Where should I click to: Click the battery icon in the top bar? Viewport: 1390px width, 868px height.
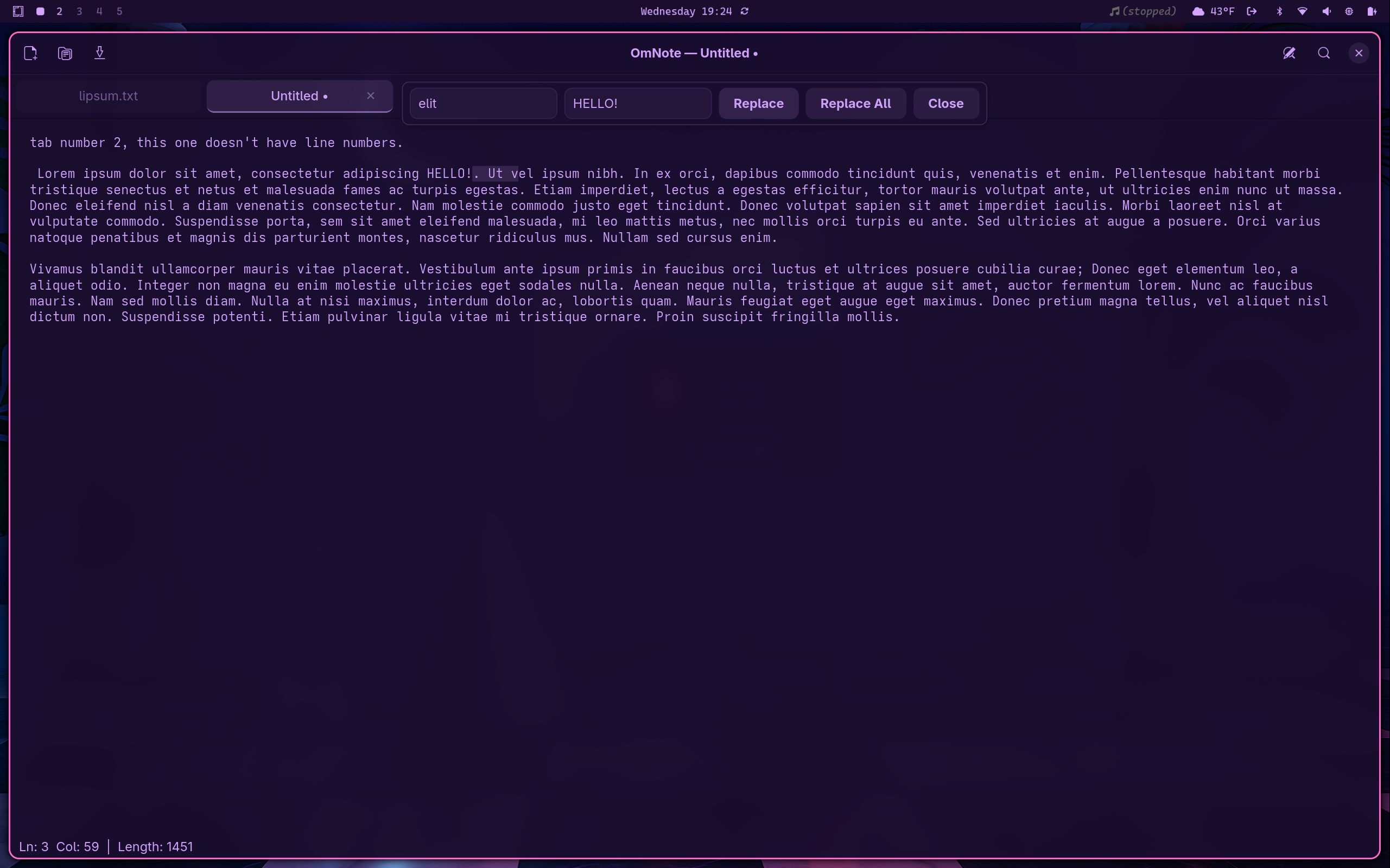point(1372,11)
